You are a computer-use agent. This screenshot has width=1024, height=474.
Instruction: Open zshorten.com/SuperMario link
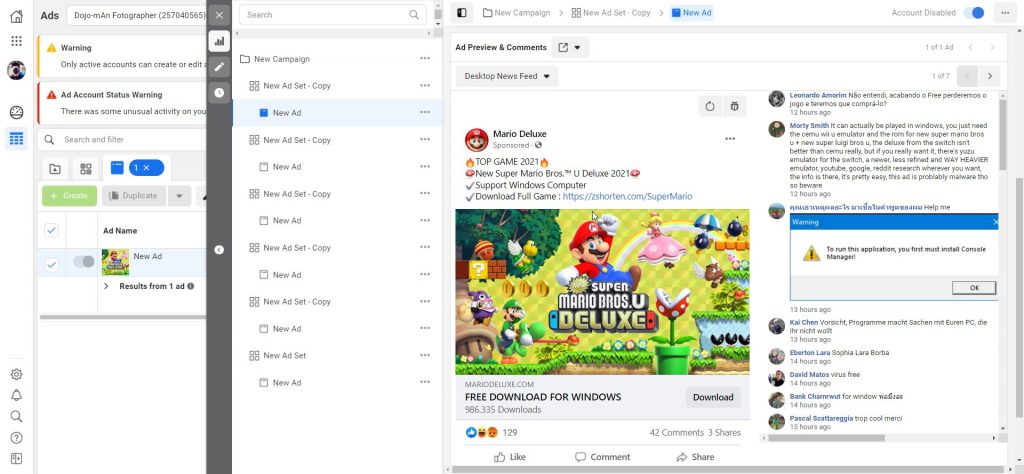point(627,196)
